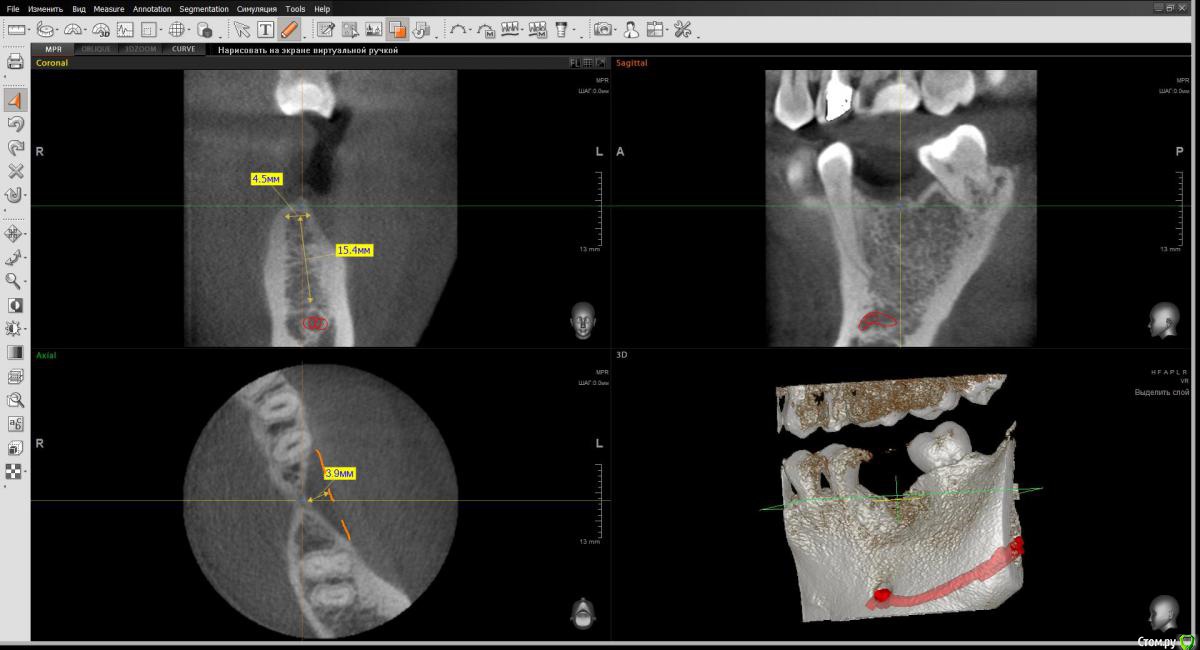Screen dimensions: 1200x650
Task: Toggle the FL button in Coronal header
Action: 575,63
